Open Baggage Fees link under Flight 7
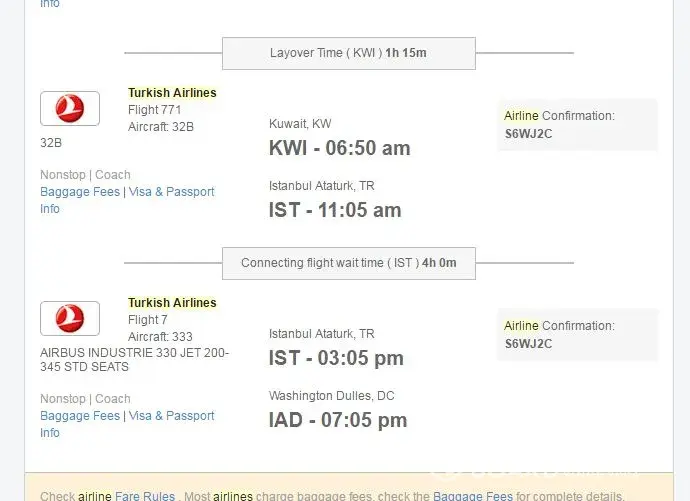This screenshot has height=501, width=690. tap(80, 416)
